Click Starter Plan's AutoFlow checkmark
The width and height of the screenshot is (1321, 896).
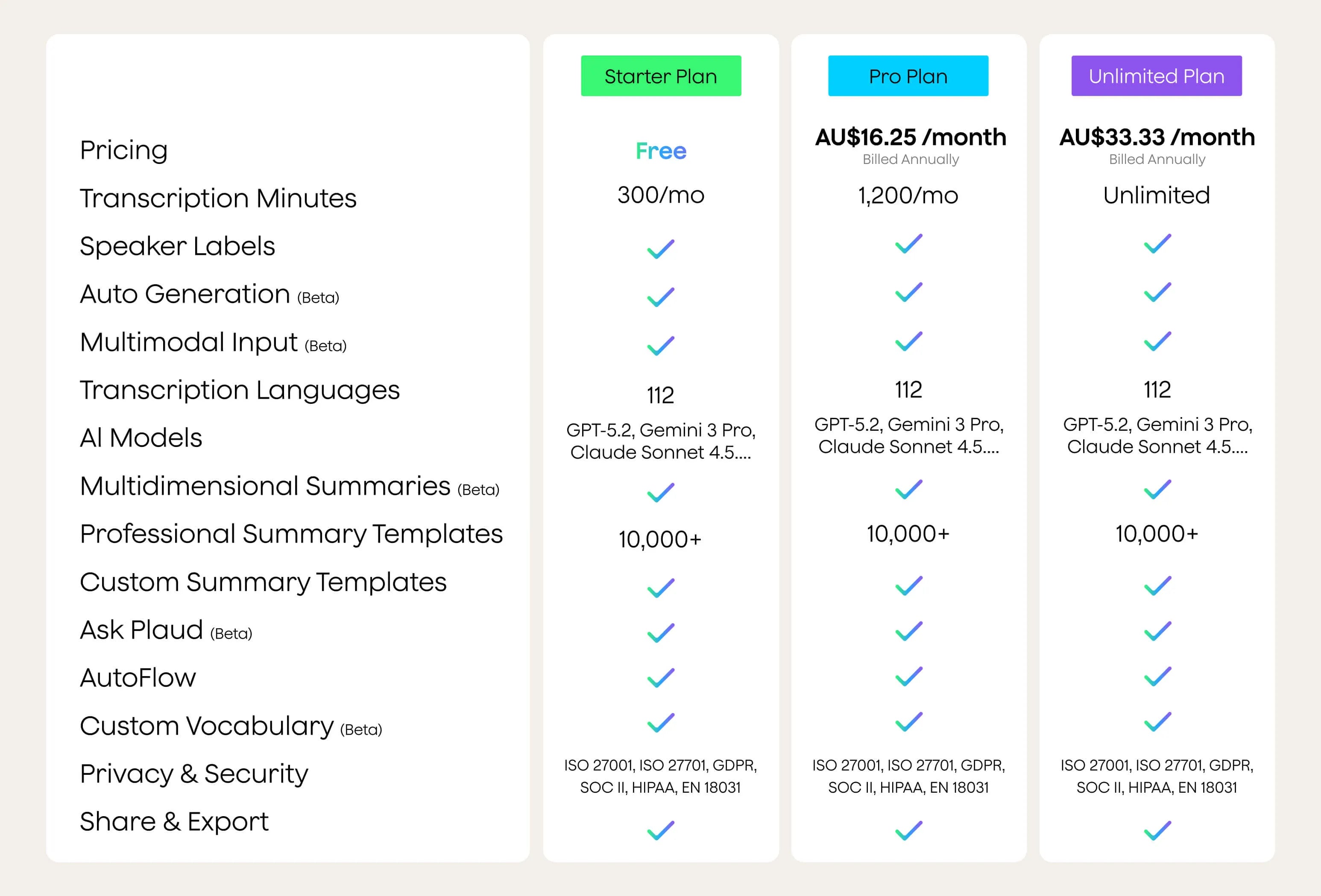(660, 677)
